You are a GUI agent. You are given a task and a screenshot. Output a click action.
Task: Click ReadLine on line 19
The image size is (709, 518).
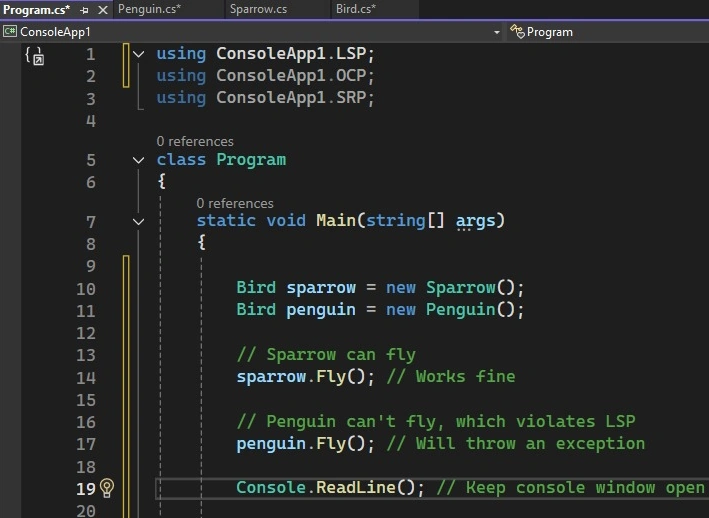click(x=355, y=487)
